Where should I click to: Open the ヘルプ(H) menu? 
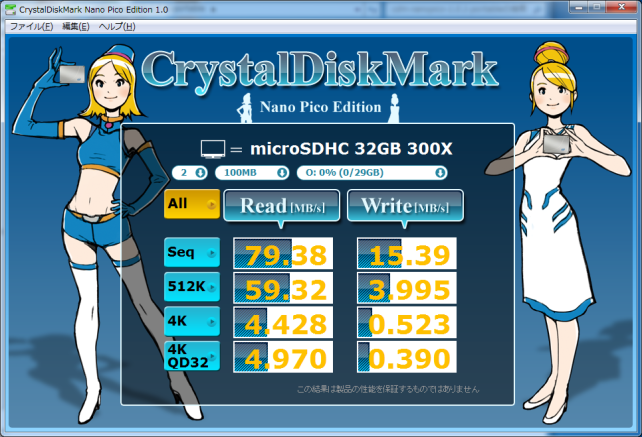pyautogui.click(x=117, y=27)
